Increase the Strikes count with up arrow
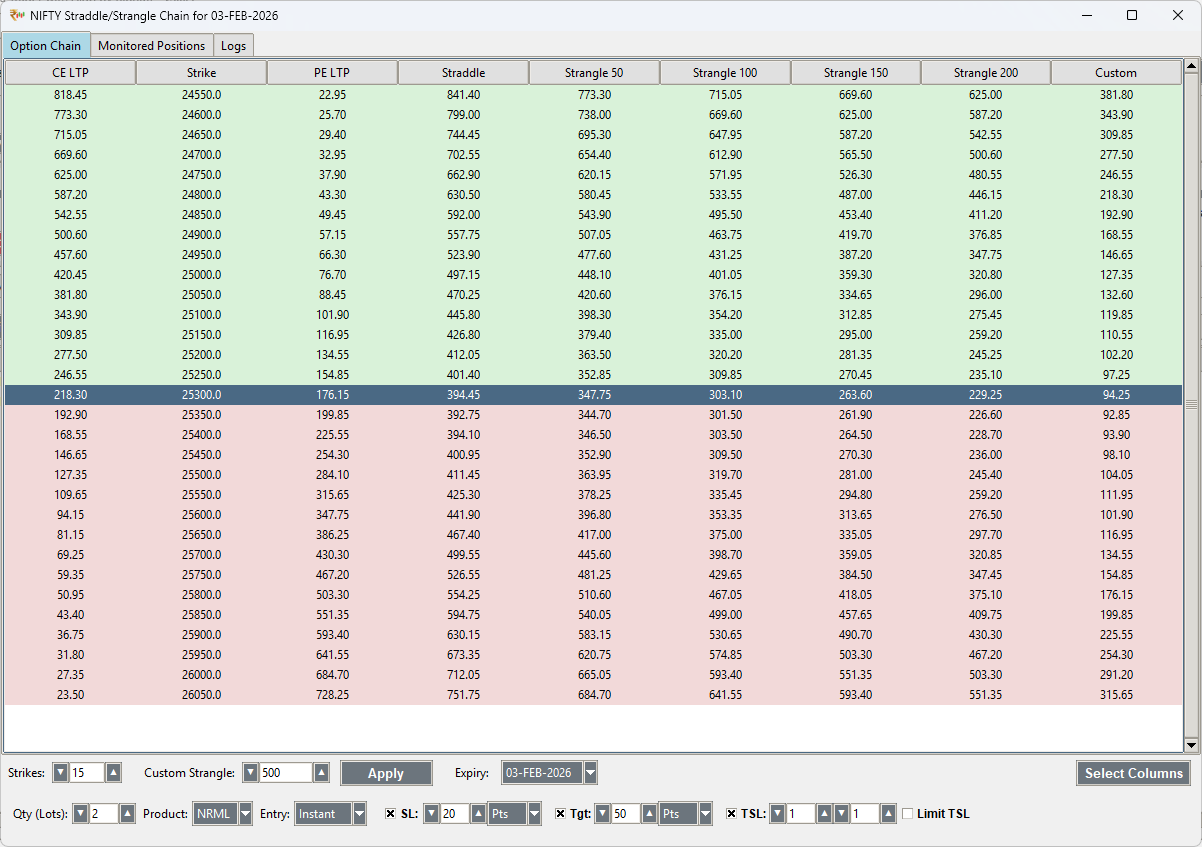Image resolution: width=1202 pixels, height=847 pixels. click(113, 773)
